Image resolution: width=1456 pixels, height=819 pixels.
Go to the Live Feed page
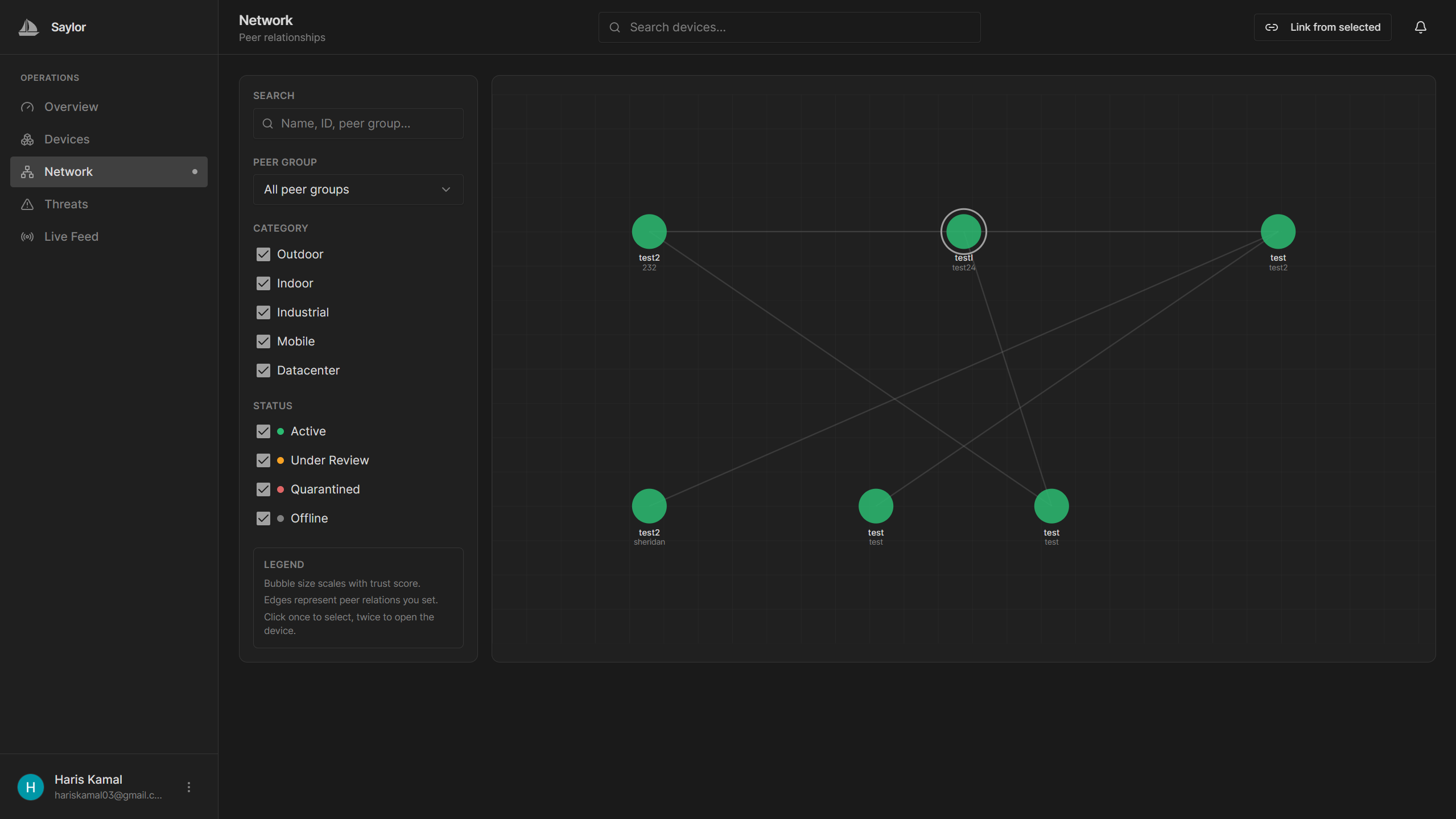click(x=71, y=237)
